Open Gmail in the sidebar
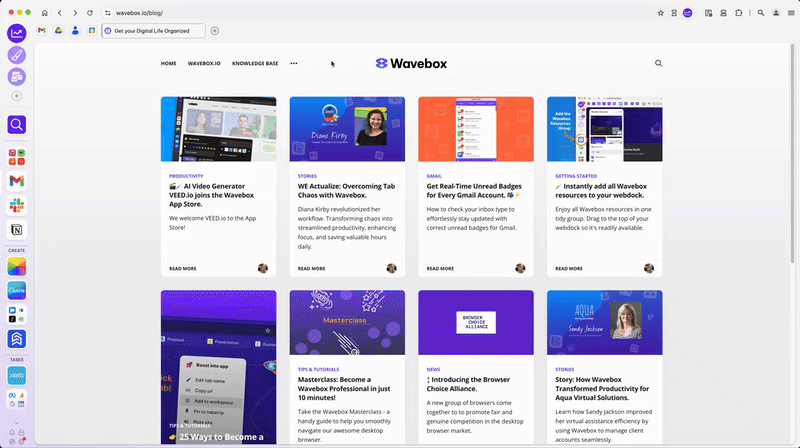The height and width of the screenshot is (448, 800). tap(17, 181)
